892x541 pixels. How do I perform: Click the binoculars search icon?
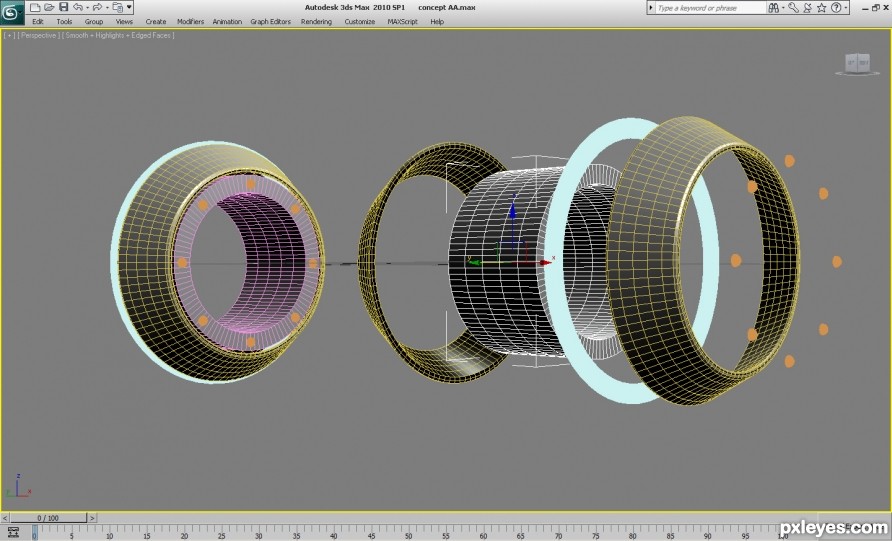click(774, 7)
